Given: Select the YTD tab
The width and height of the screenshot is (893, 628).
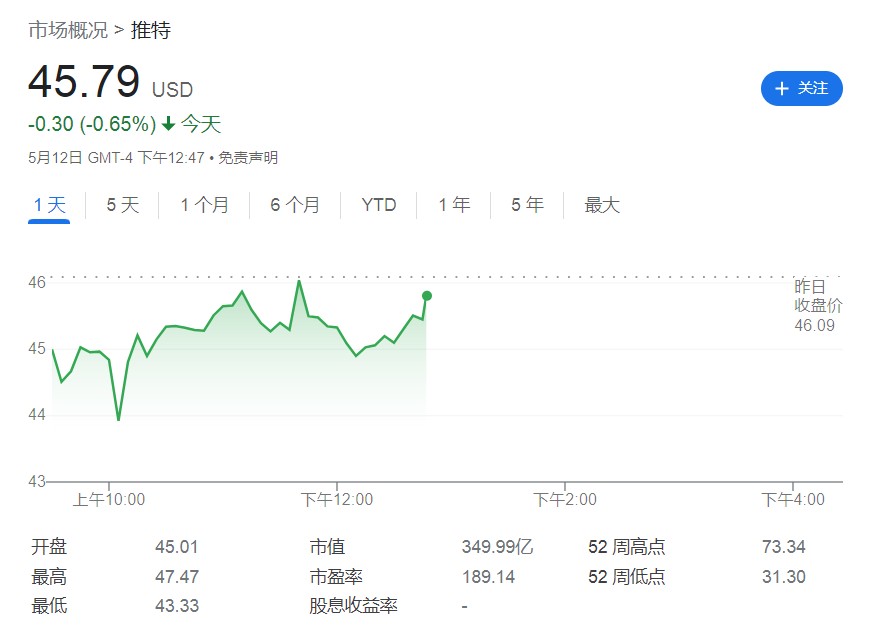Looking at the screenshot, I should click(x=379, y=205).
